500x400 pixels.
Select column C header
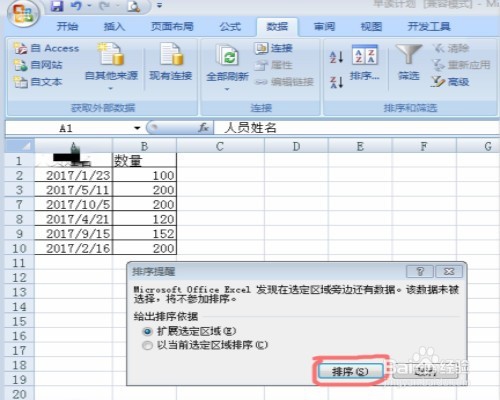(220, 146)
